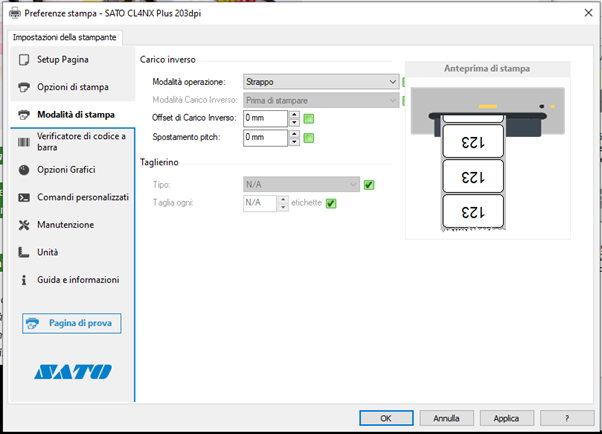Select the Modalità di stampa section
Screen dimensions: 602x434
pos(73,115)
